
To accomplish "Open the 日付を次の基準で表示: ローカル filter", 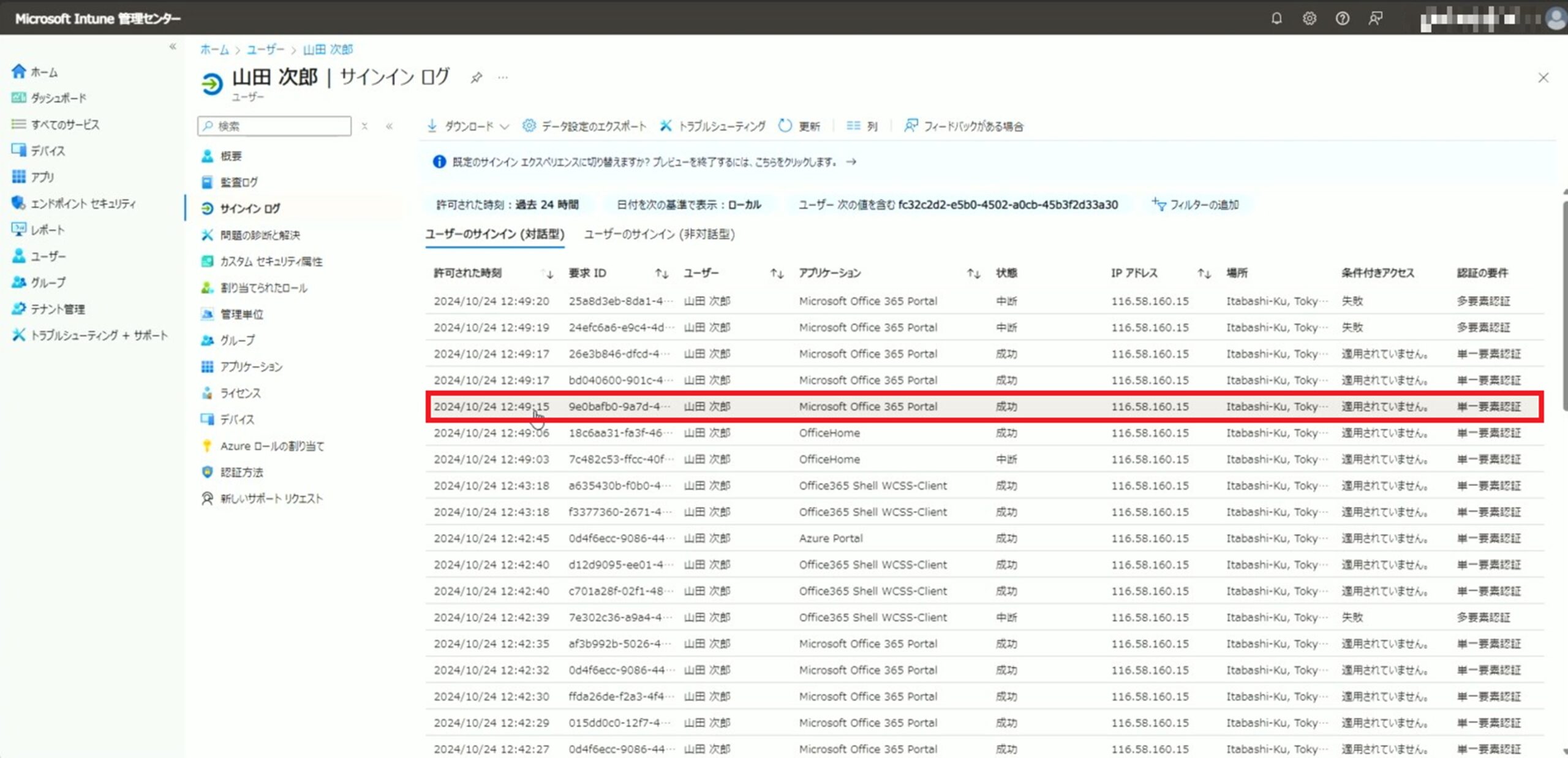I will 689,205.
